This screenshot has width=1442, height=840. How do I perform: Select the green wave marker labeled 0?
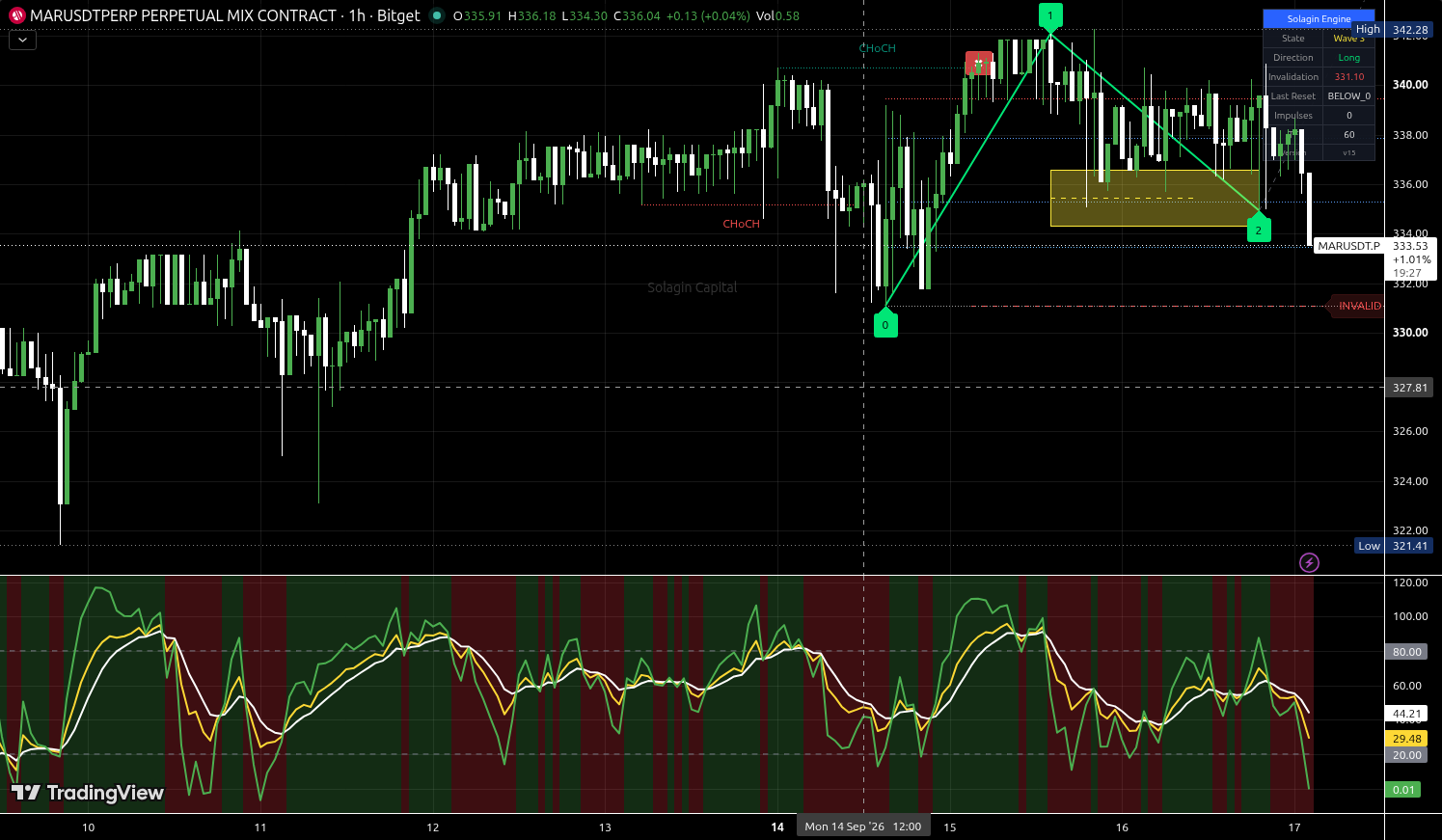[885, 324]
